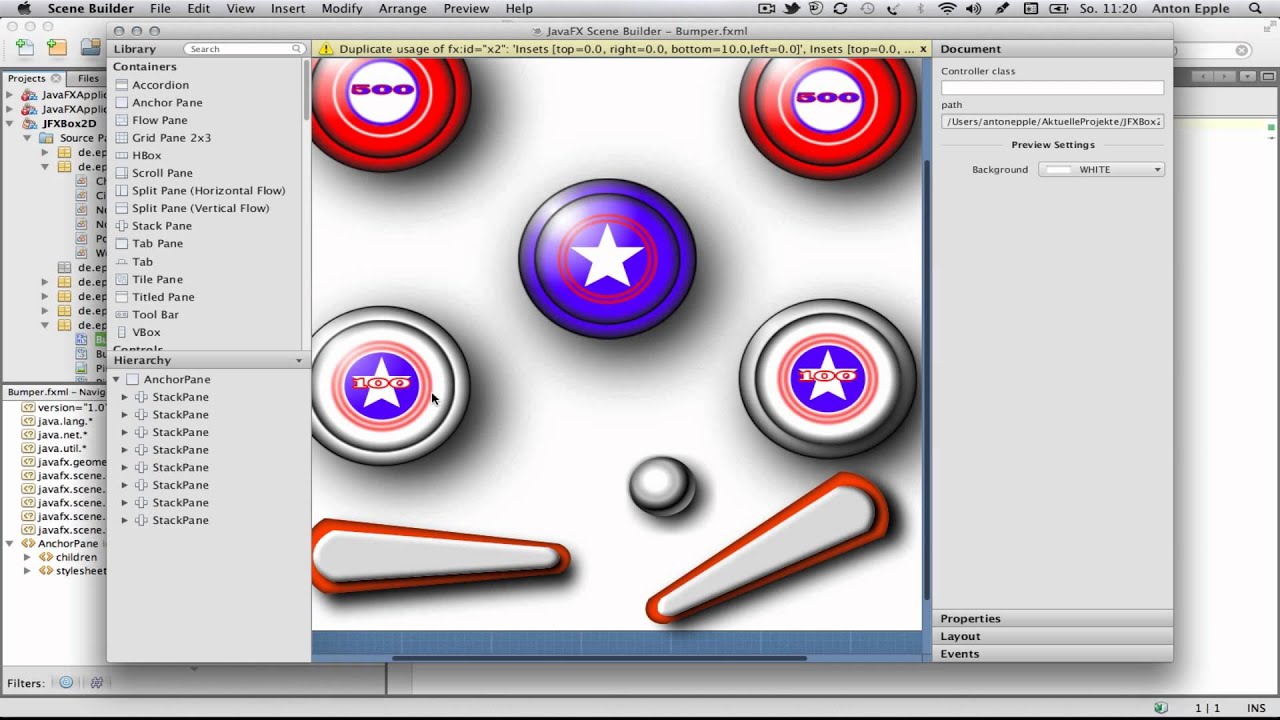Click white swatch in Background selector
Image resolution: width=1280 pixels, height=720 pixels.
coord(1058,170)
